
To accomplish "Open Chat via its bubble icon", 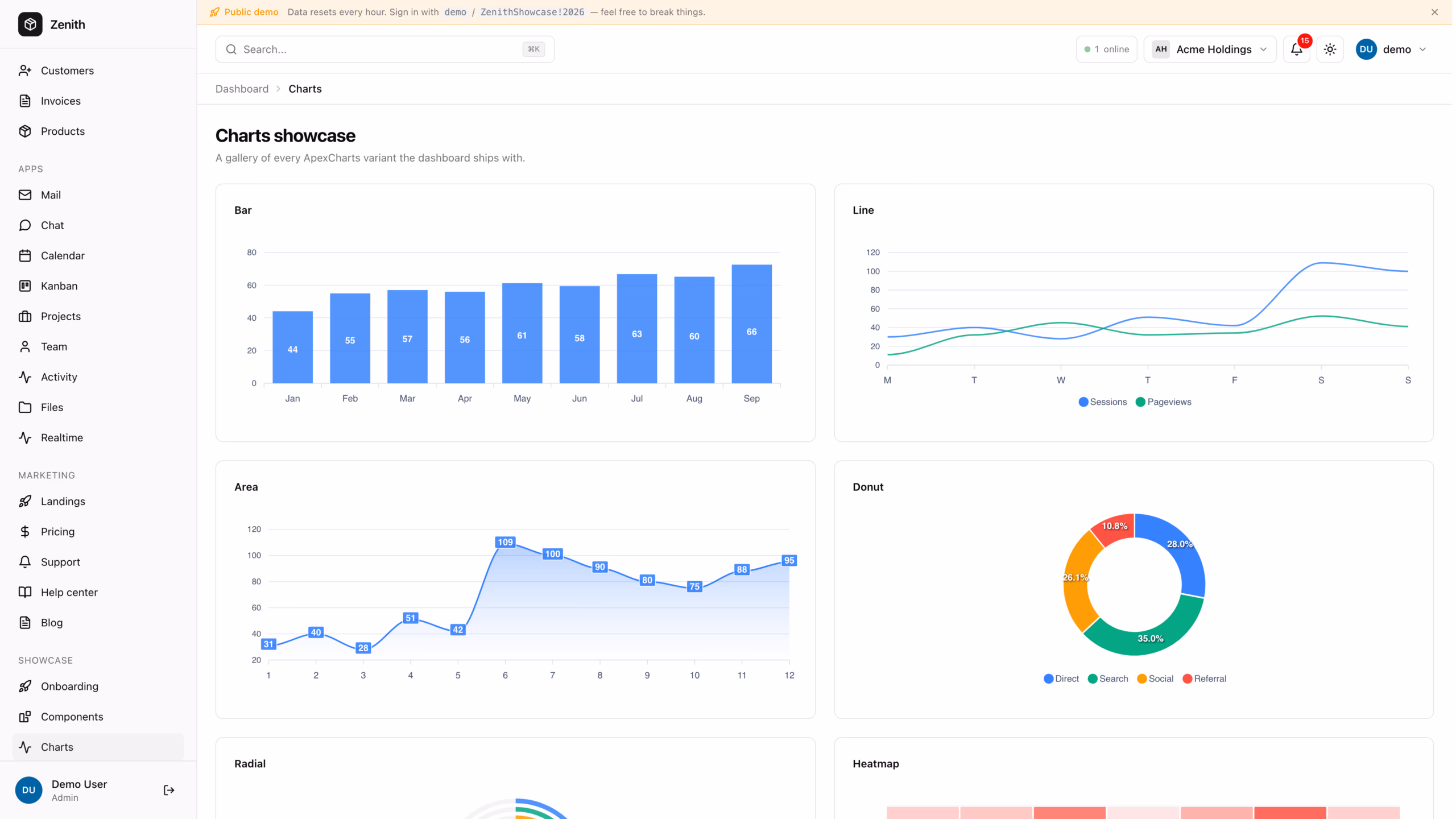I will point(25,225).
